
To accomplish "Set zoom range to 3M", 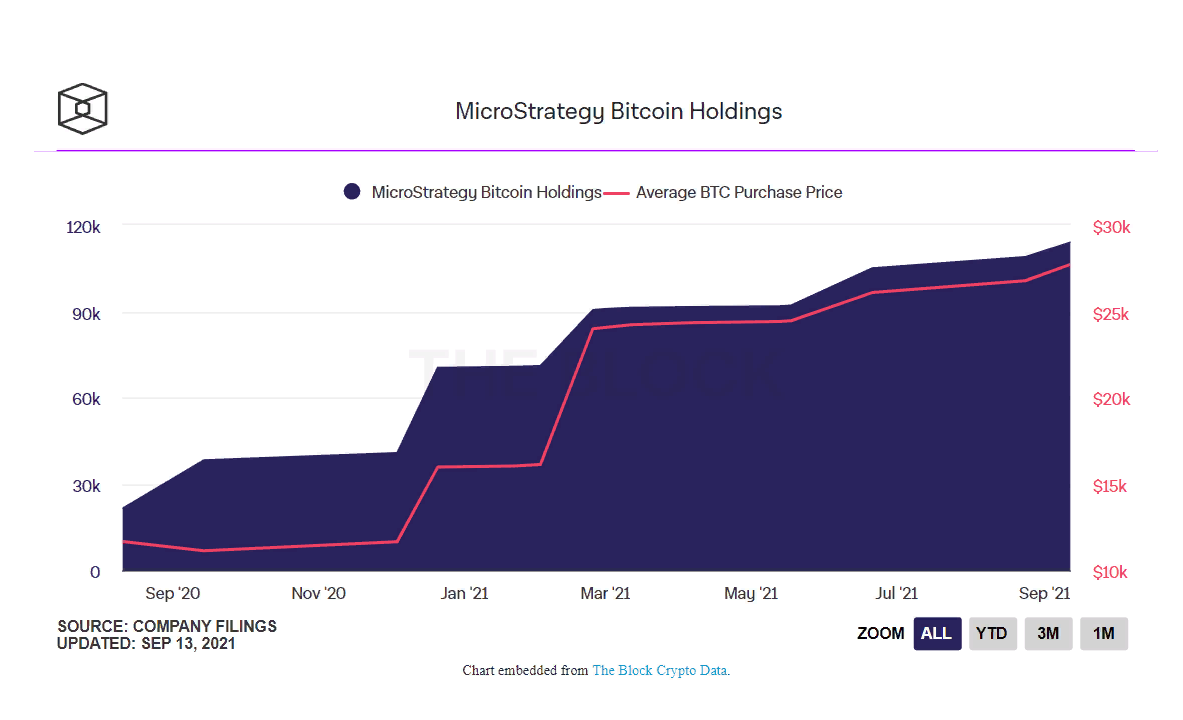I will point(1048,633).
